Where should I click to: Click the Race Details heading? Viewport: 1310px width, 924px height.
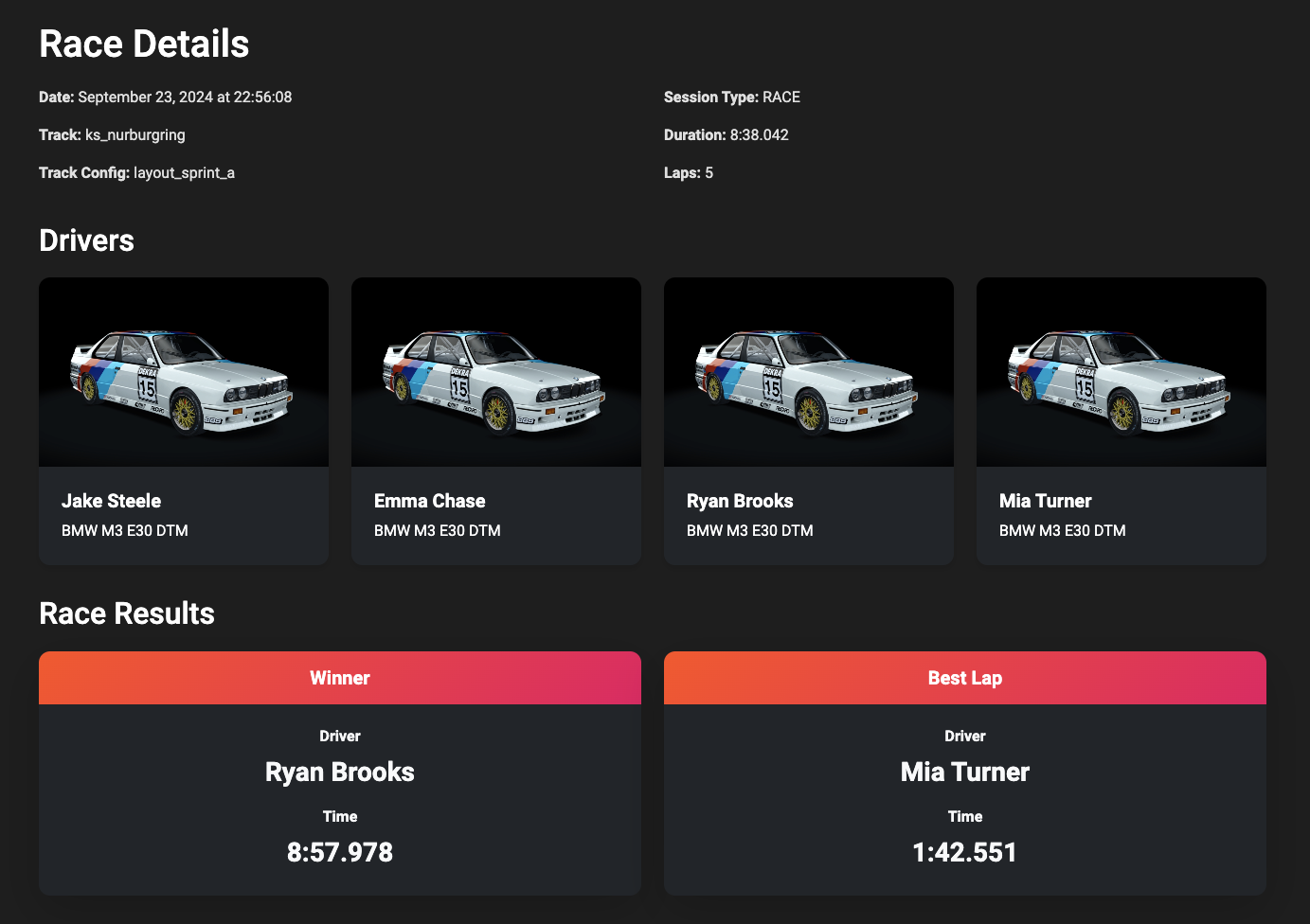click(144, 44)
